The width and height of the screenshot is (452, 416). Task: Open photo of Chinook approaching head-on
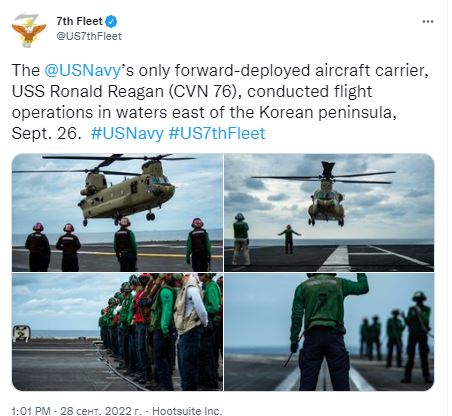coord(329,213)
